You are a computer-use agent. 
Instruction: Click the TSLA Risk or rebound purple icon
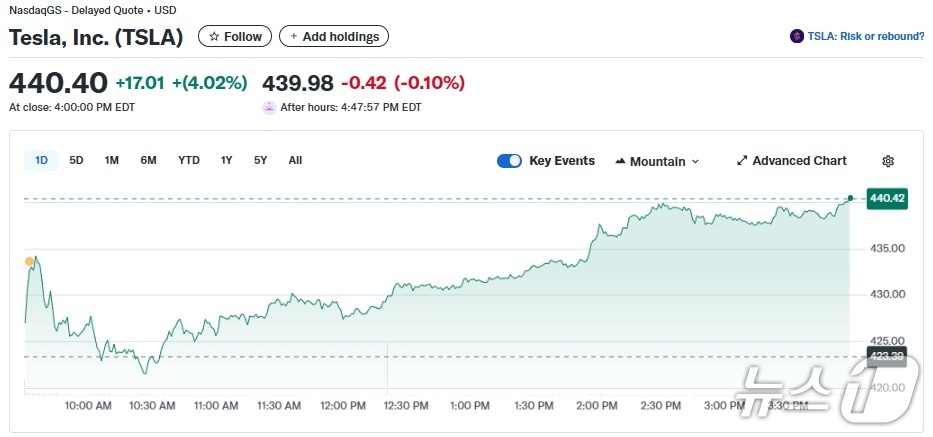797,37
